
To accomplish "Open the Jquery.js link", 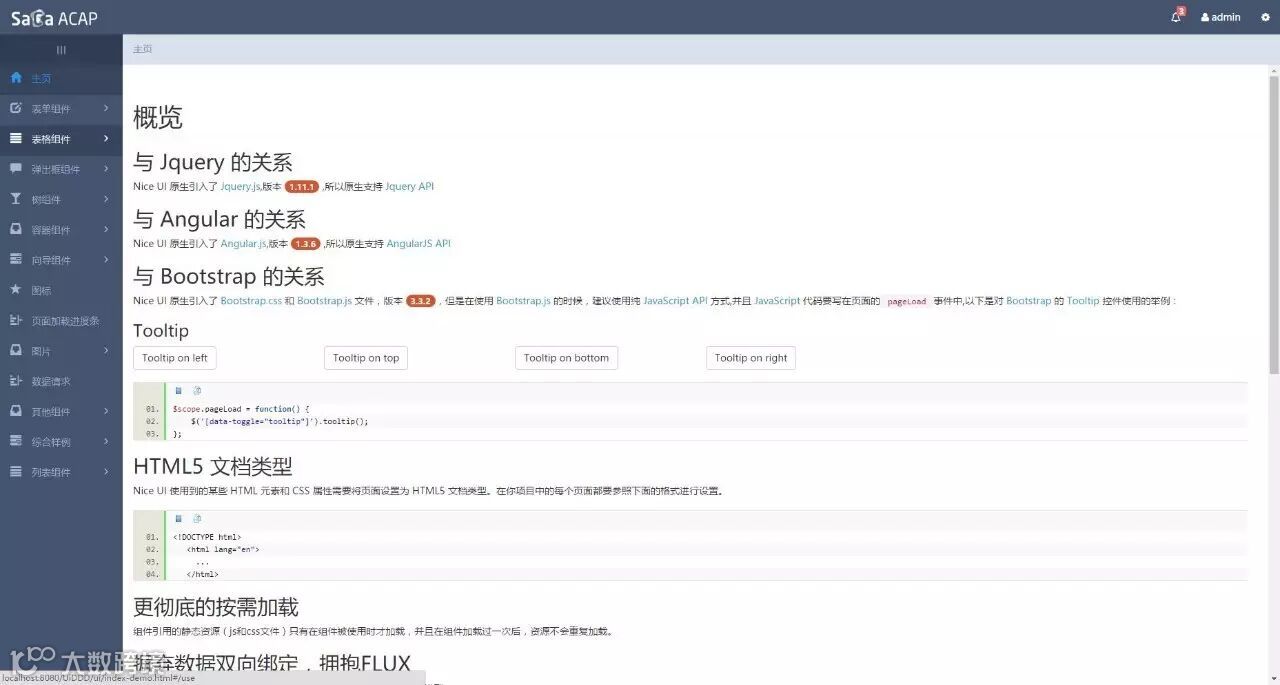I will [240, 187].
